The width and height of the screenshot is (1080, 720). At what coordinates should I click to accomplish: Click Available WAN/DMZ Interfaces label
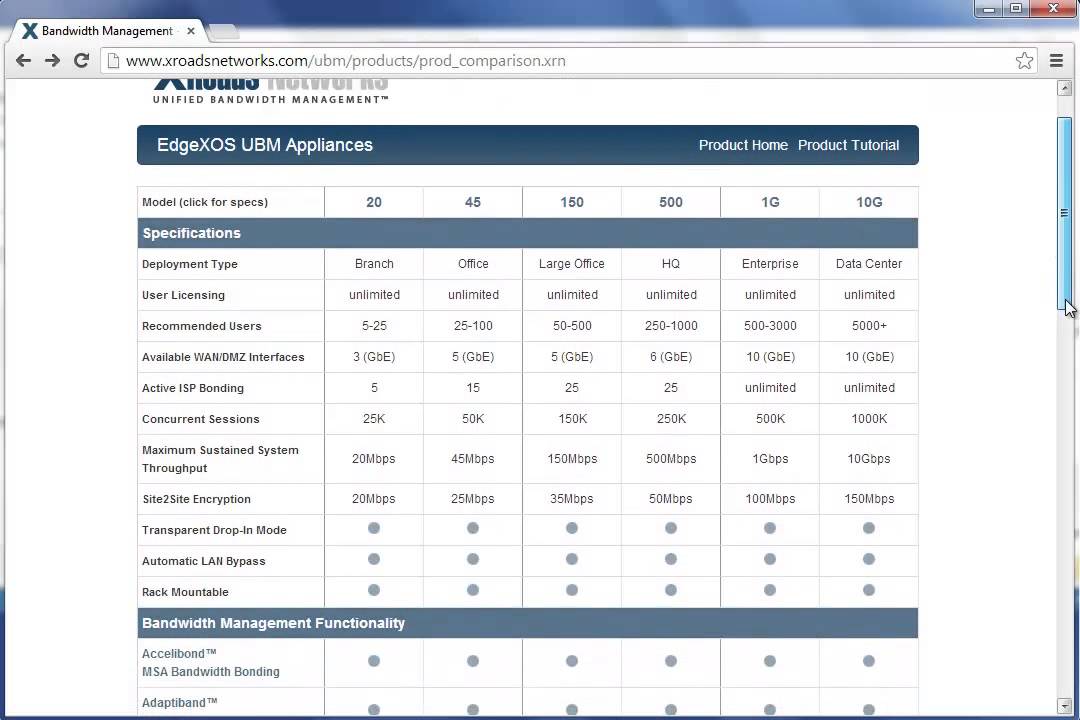click(x=223, y=357)
